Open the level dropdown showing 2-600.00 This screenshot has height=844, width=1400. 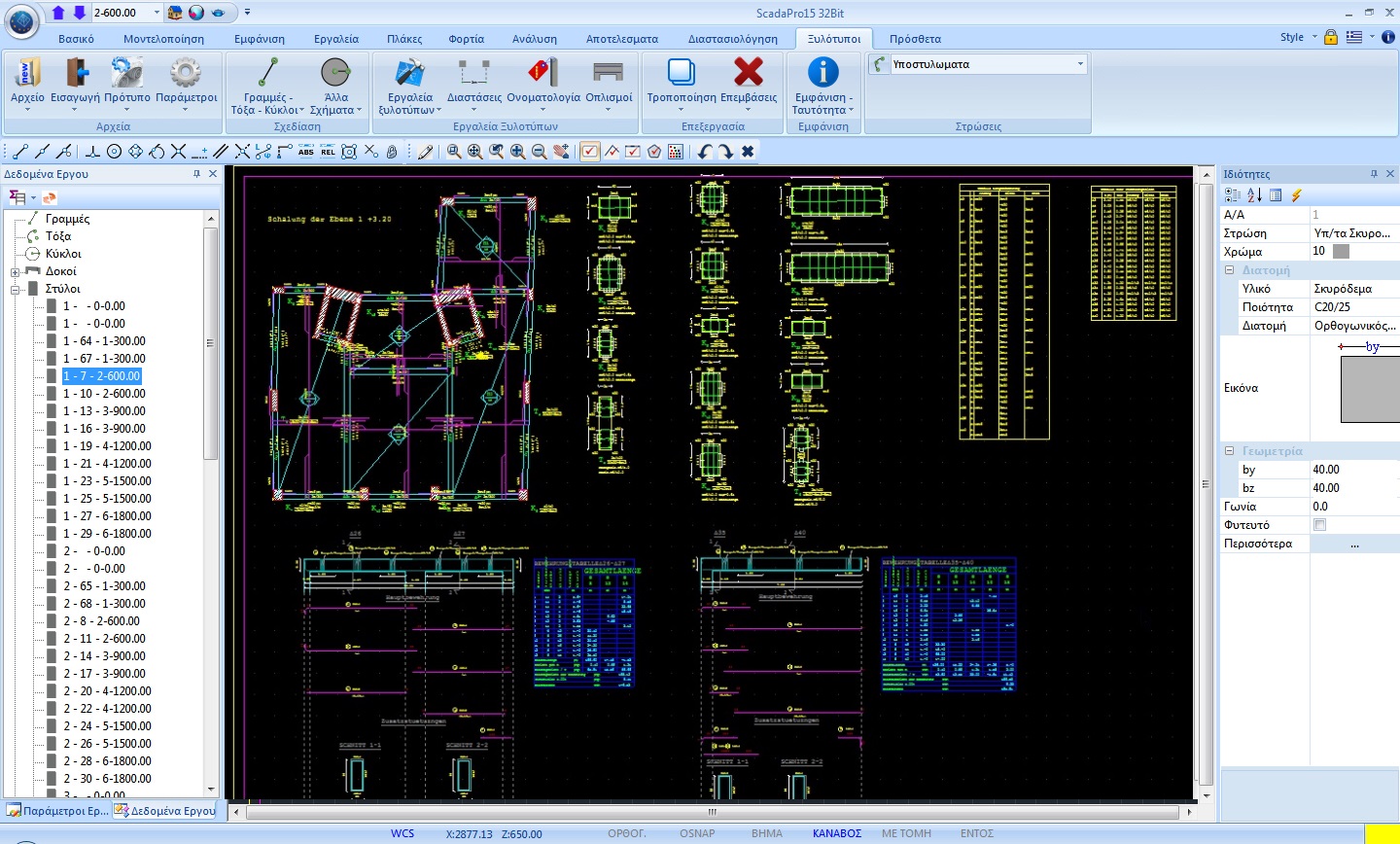point(157,13)
